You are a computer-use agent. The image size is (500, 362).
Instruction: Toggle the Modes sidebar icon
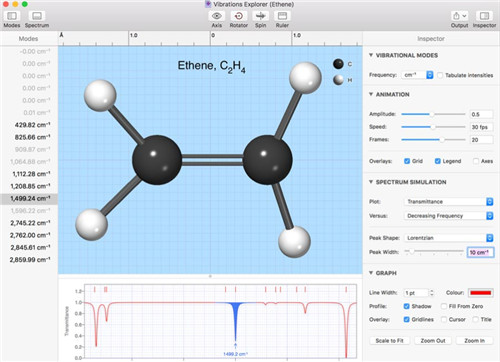[12, 16]
